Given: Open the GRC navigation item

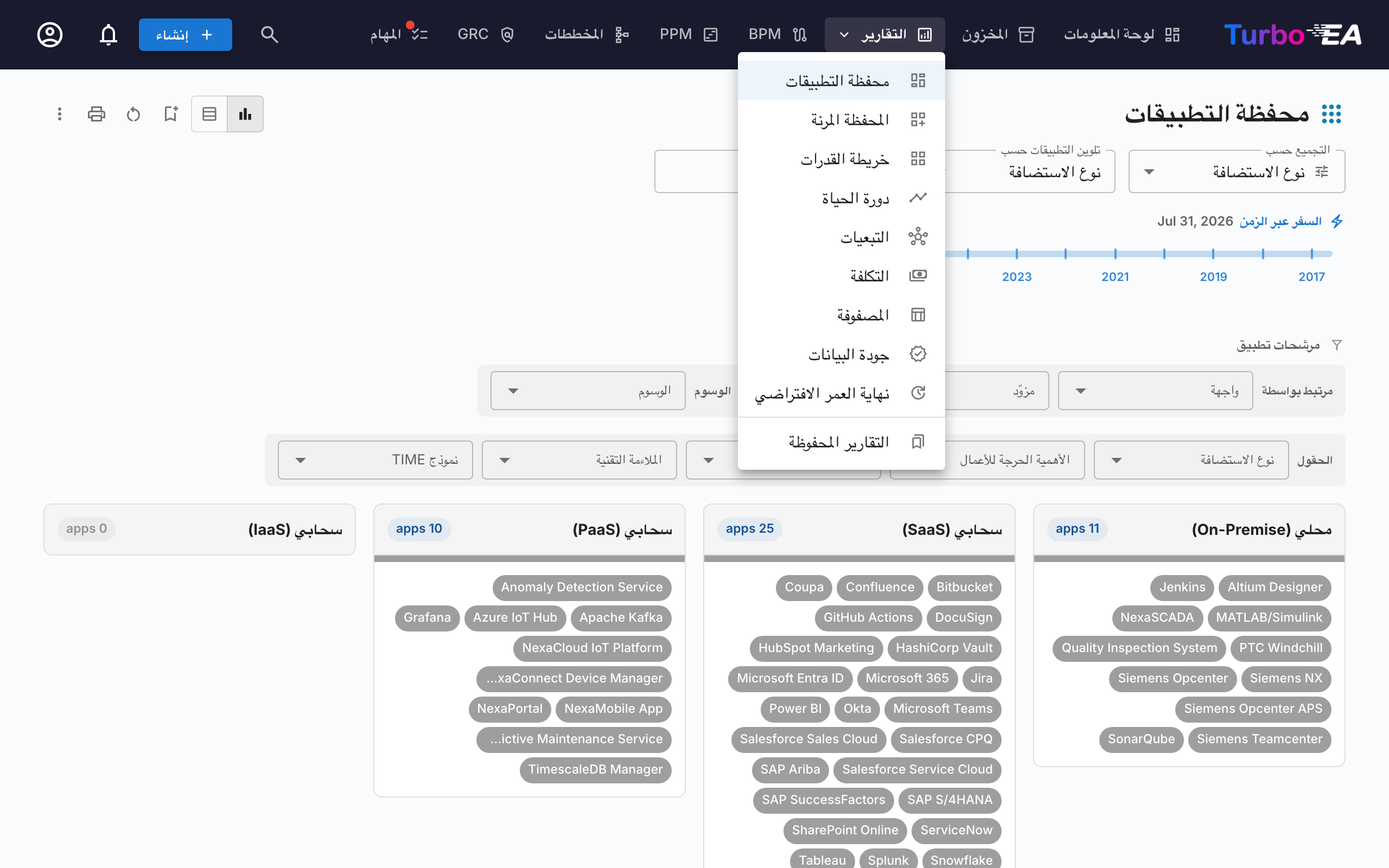Looking at the screenshot, I should tap(486, 34).
